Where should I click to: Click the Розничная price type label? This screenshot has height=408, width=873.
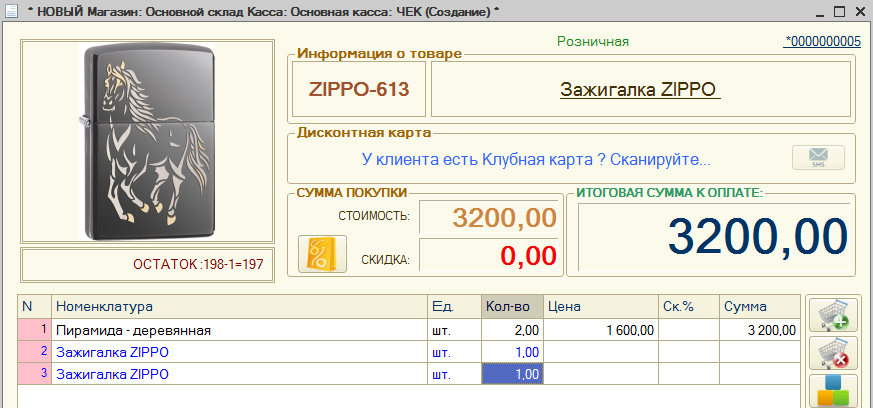(593, 41)
